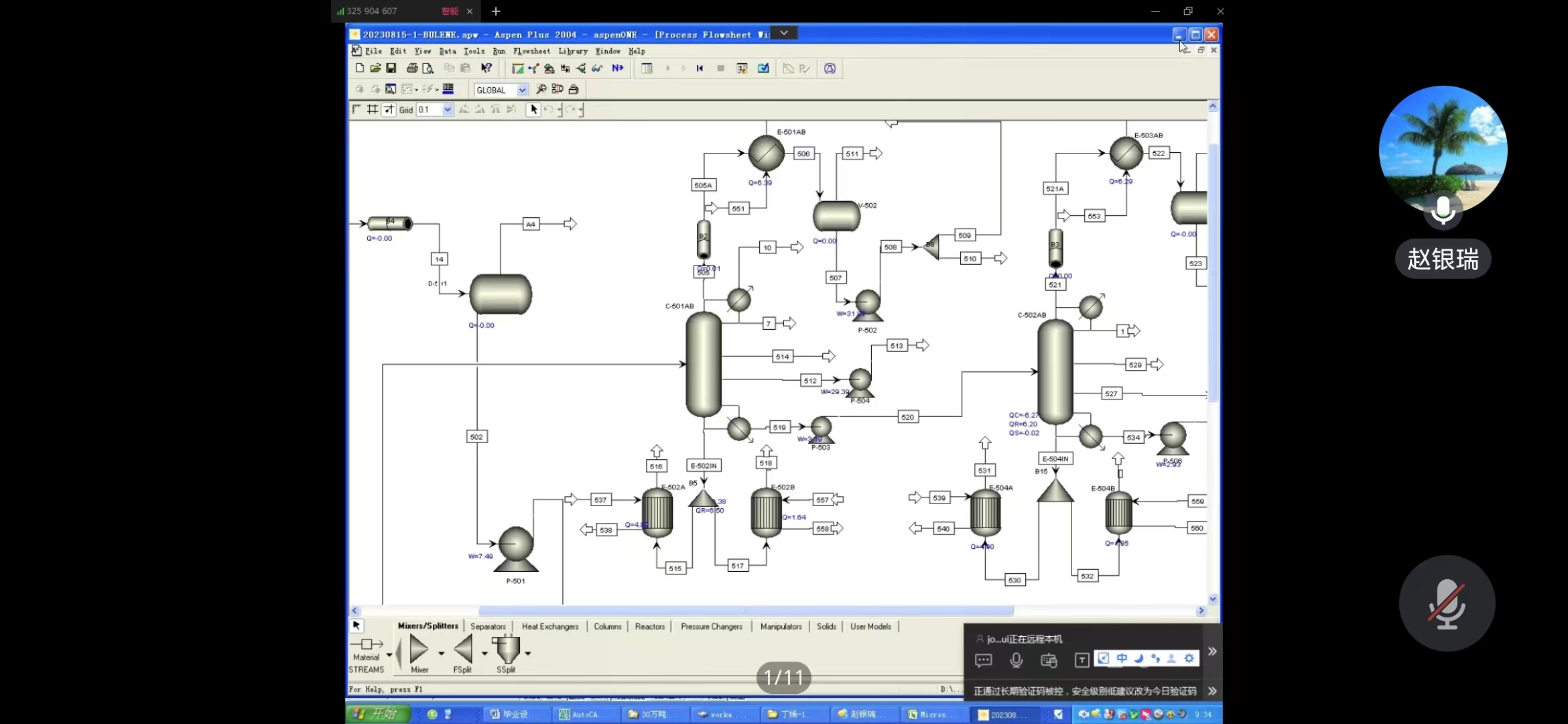Expand the SSplit icon variants arrow
This screenshot has height=724, width=1568.
coord(528,653)
